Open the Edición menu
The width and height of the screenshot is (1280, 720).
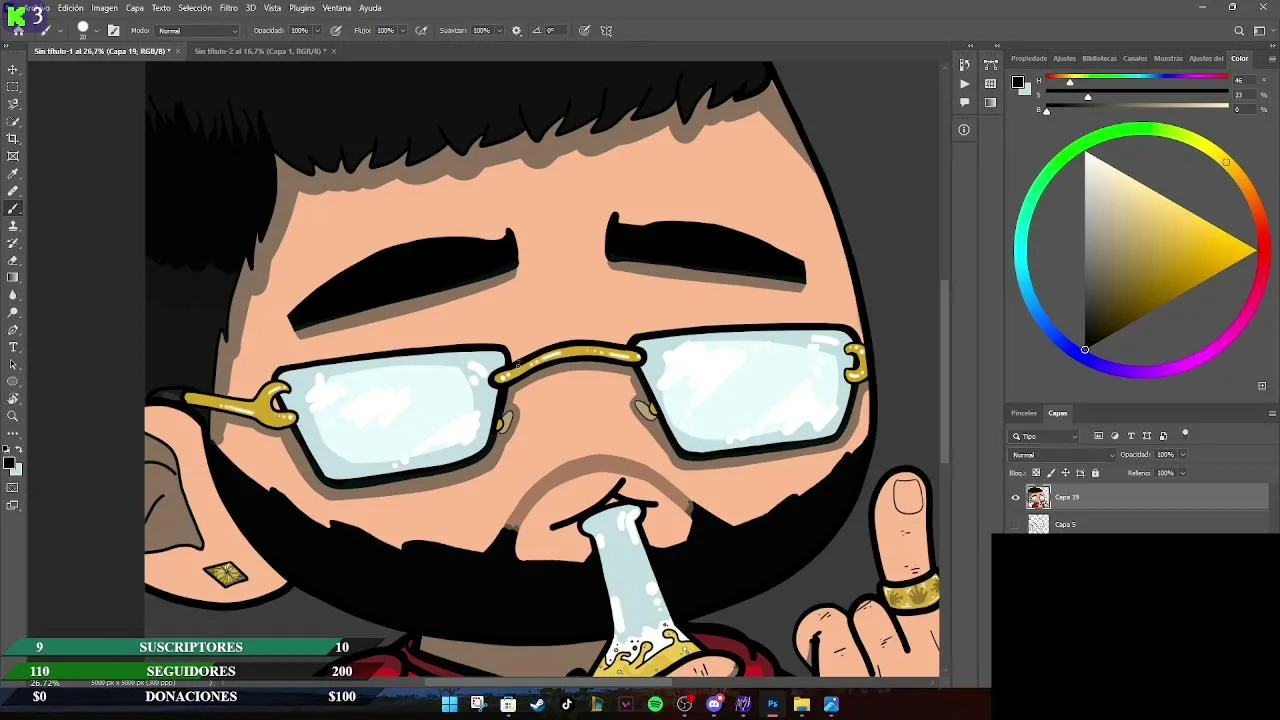point(71,8)
